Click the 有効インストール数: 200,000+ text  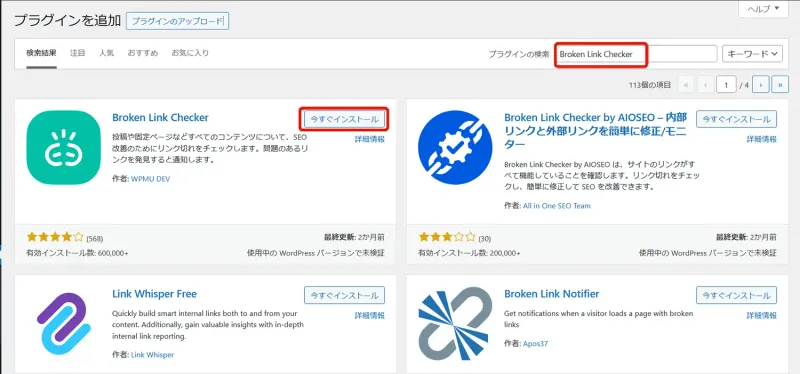coord(469,253)
